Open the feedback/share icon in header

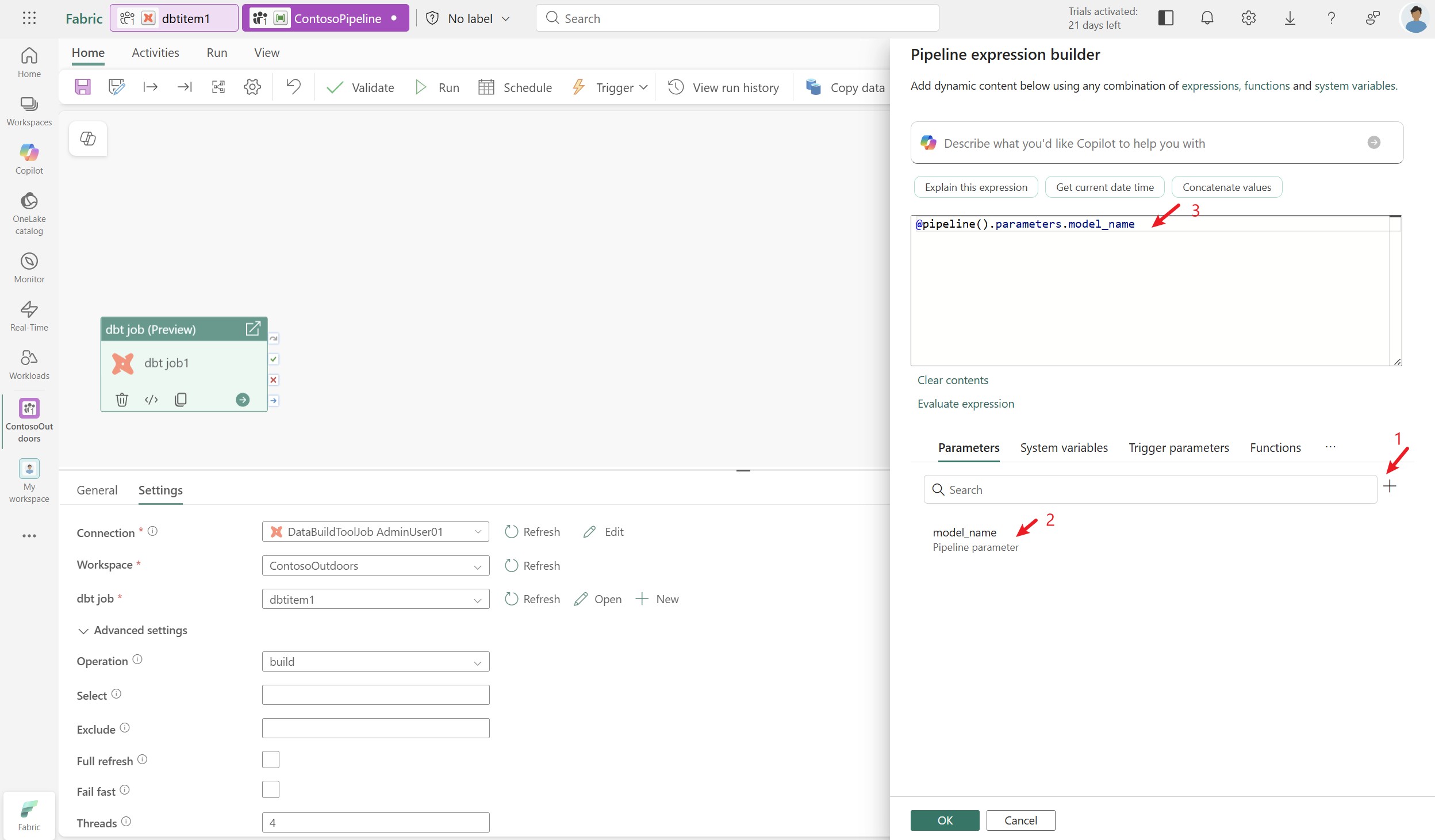(x=1372, y=18)
